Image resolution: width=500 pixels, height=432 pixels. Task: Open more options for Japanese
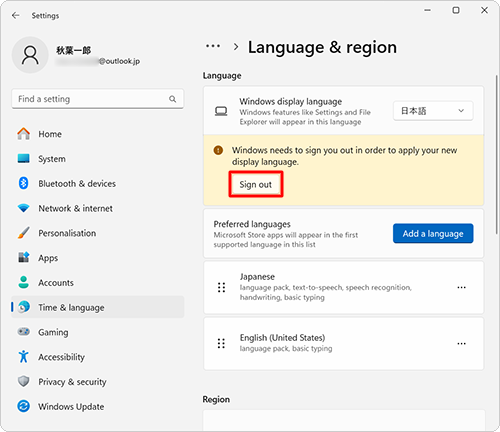click(x=461, y=287)
